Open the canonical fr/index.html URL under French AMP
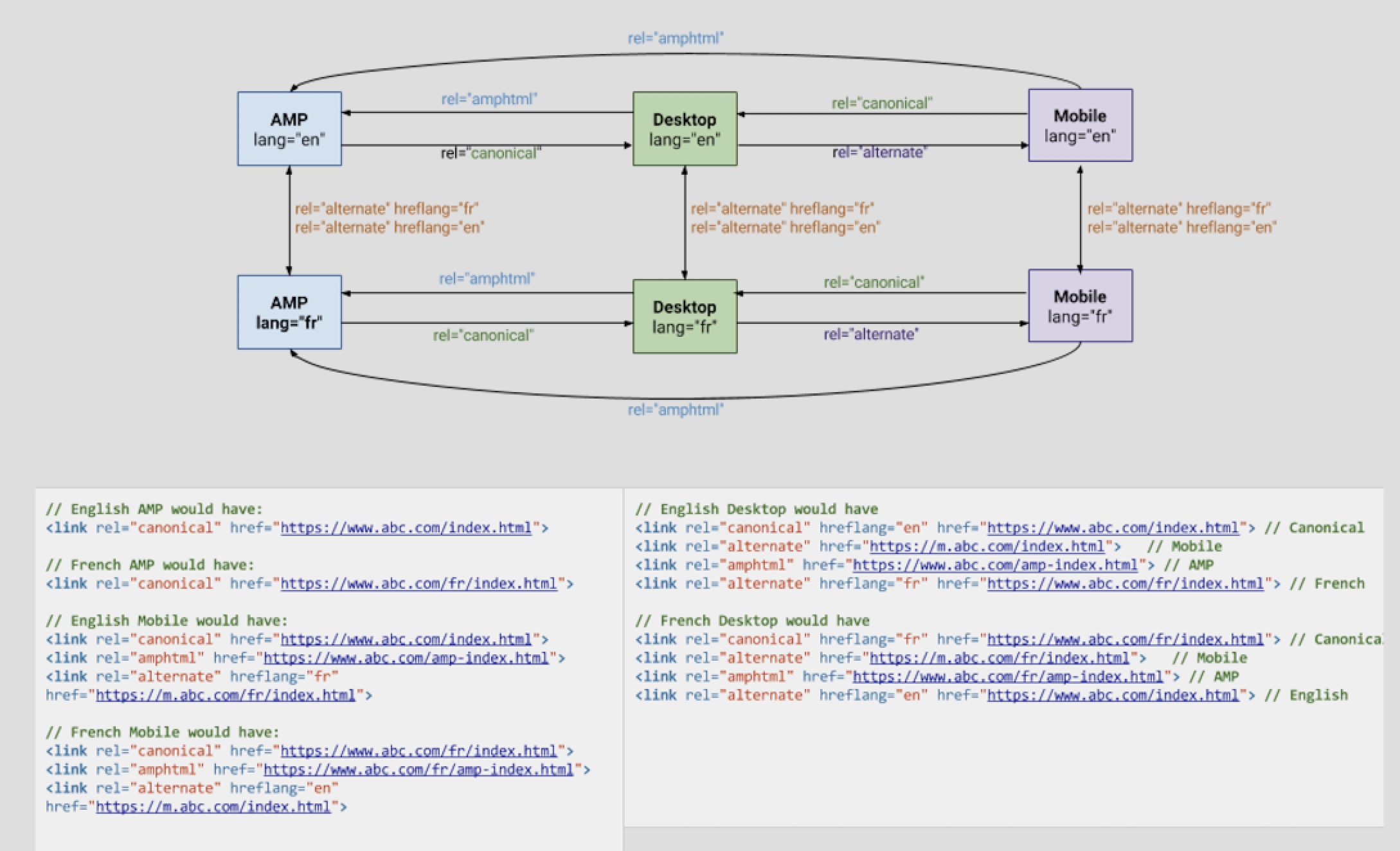This screenshot has width=1400, height=851. [419, 584]
